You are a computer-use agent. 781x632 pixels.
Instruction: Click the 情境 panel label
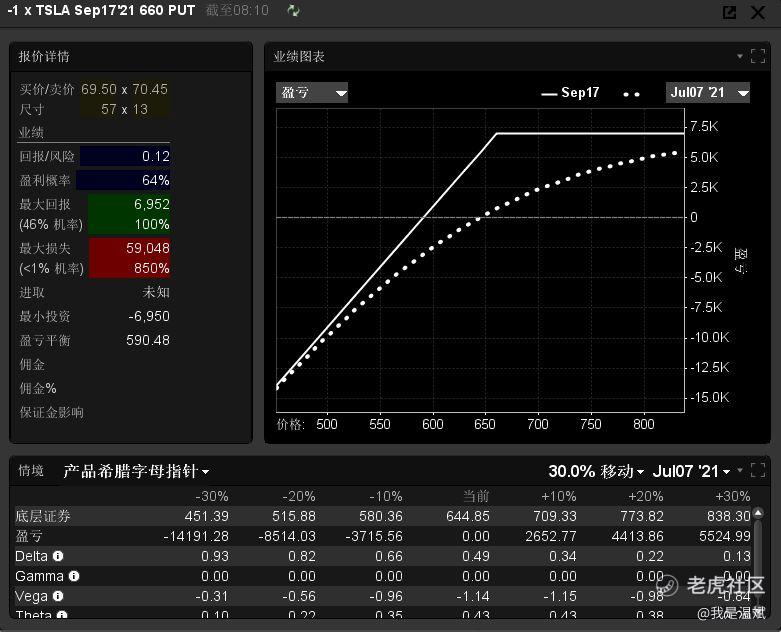pos(31,471)
